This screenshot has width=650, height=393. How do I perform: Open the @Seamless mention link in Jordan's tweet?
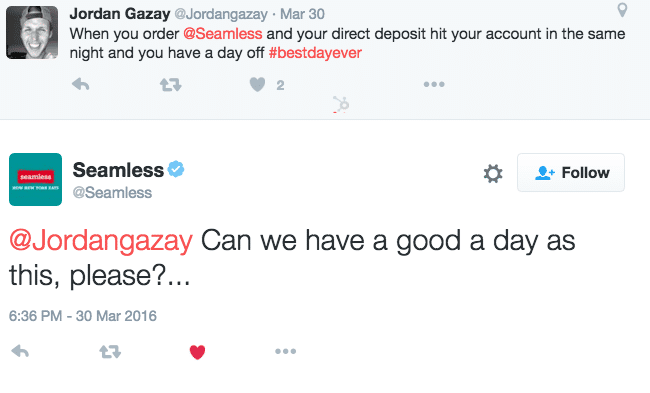pyautogui.click(x=223, y=34)
